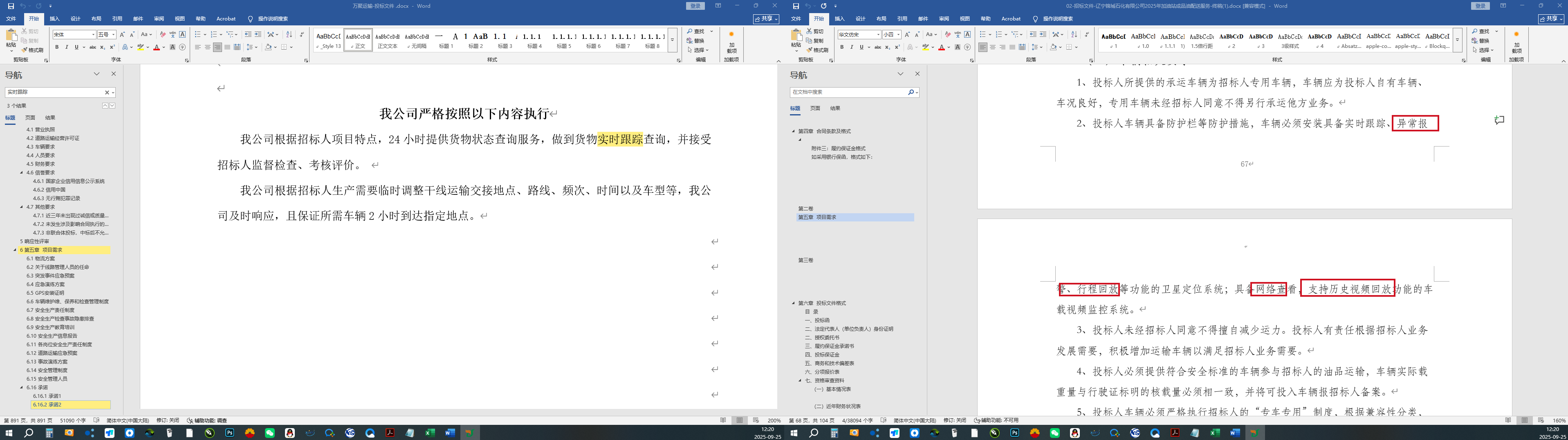Decrease indent in the left Word window
This screenshot has height=440, width=1568.
pyautogui.click(x=248, y=35)
